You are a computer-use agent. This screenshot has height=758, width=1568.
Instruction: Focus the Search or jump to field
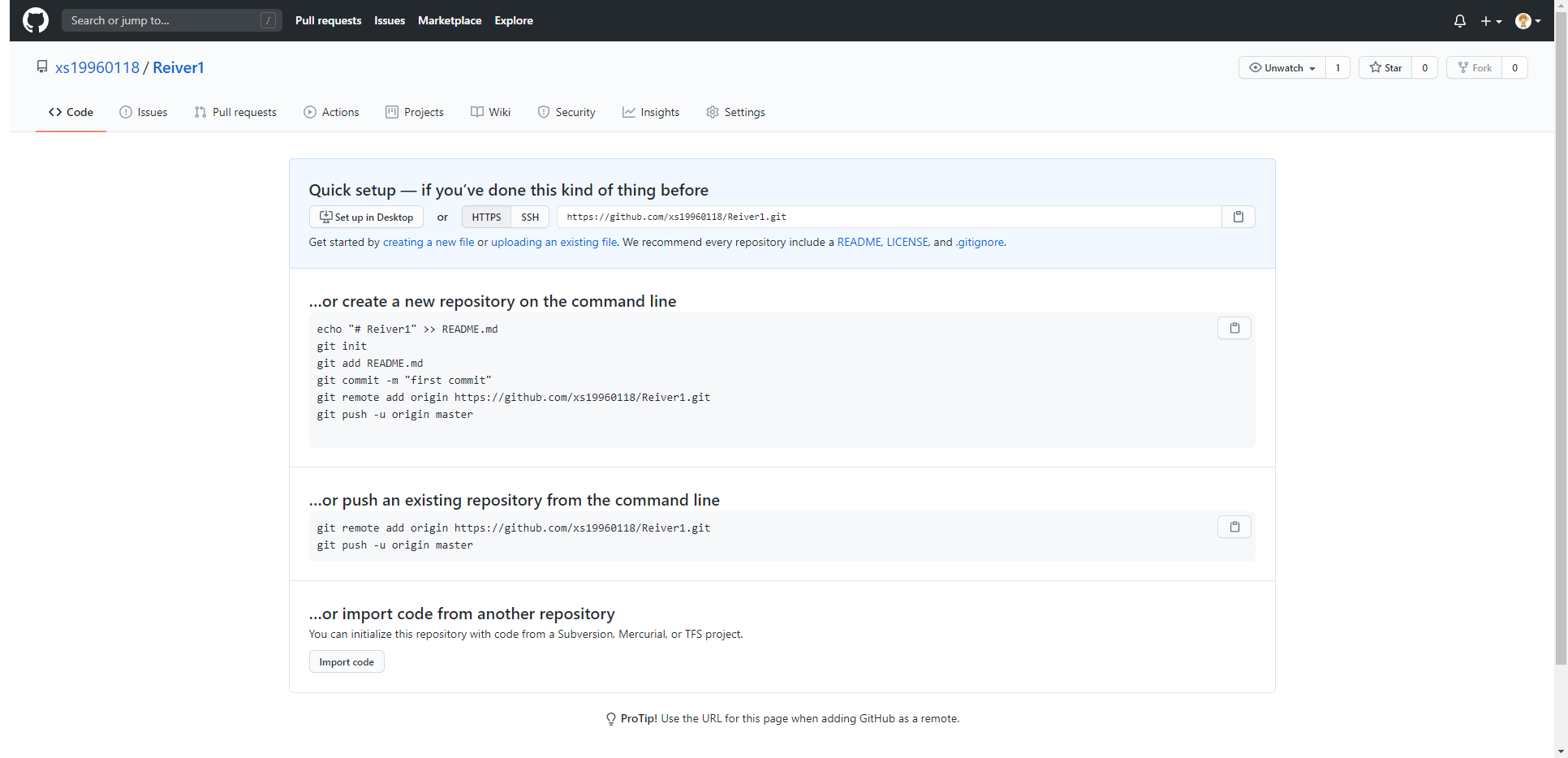coord(172,20)
